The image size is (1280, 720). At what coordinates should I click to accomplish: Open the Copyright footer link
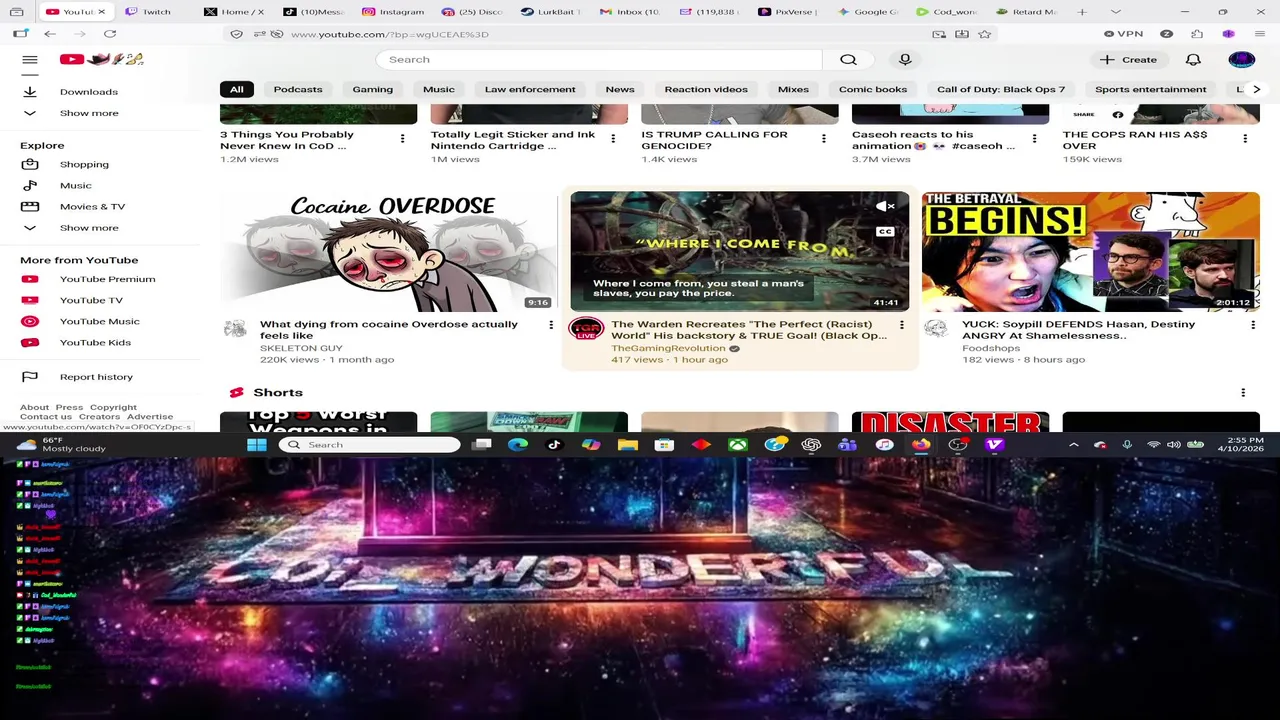pyautogui.click(x=113, y=407)
